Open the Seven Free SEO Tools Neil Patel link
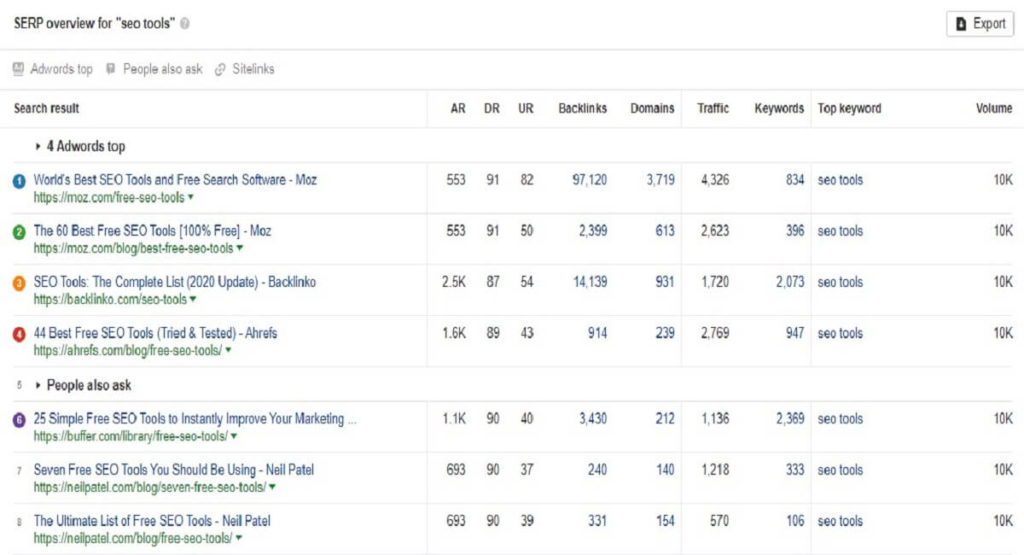1024x555 pixels. [174, 469]
